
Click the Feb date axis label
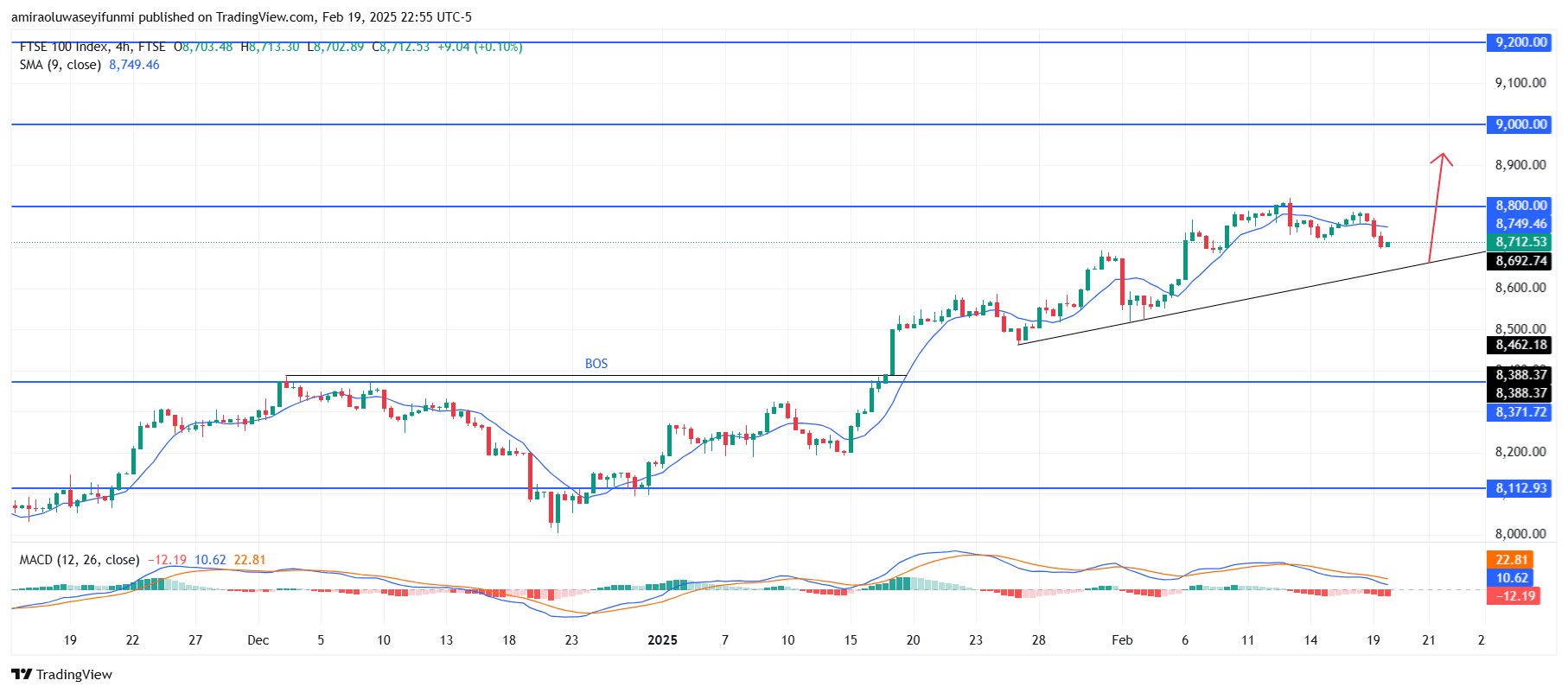[1122, 640]
